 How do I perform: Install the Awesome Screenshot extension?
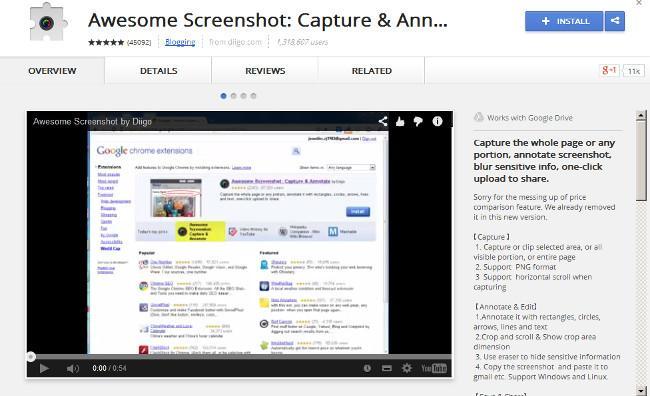pos(564,21)
